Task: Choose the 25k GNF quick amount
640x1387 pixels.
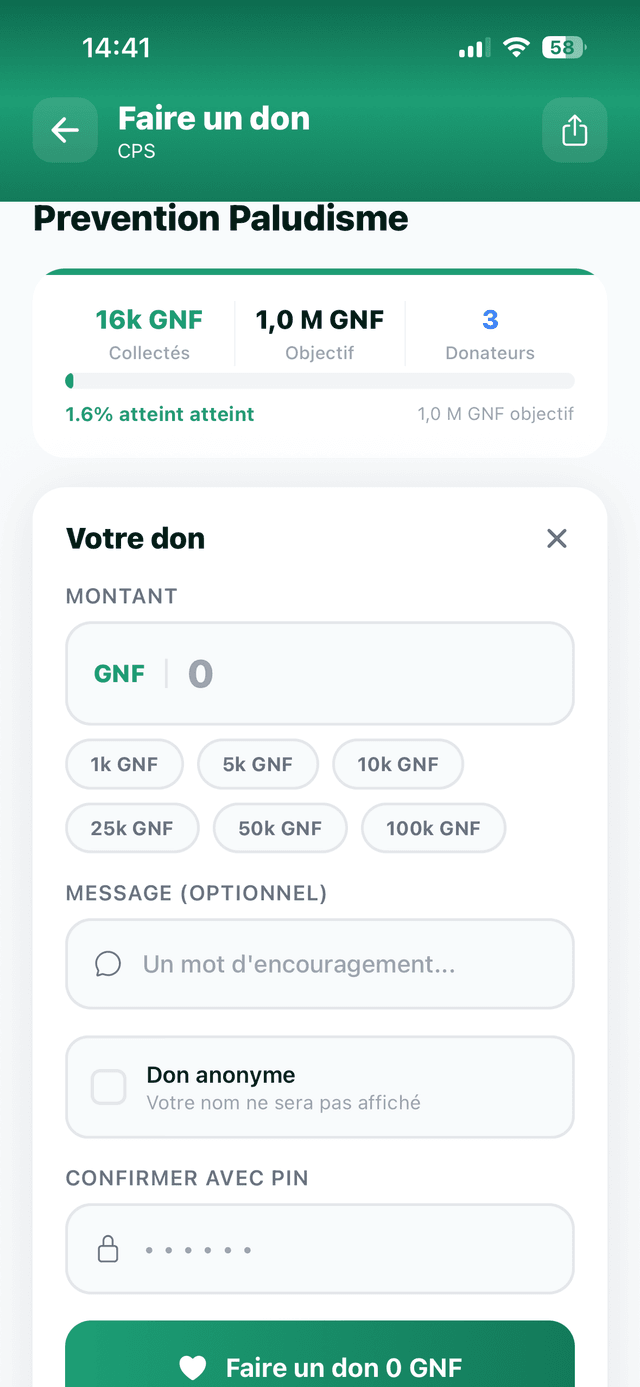Action: pos(132,828)
